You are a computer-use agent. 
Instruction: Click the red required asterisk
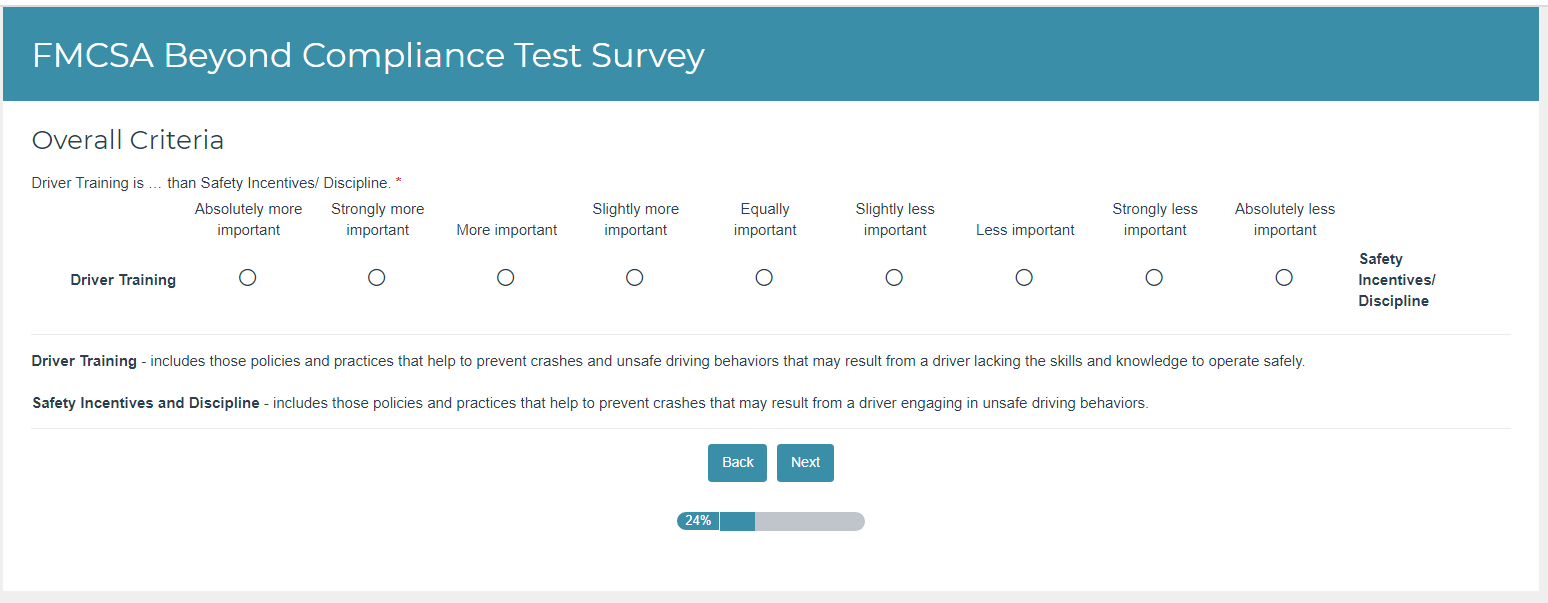click(x=399, y=182)
